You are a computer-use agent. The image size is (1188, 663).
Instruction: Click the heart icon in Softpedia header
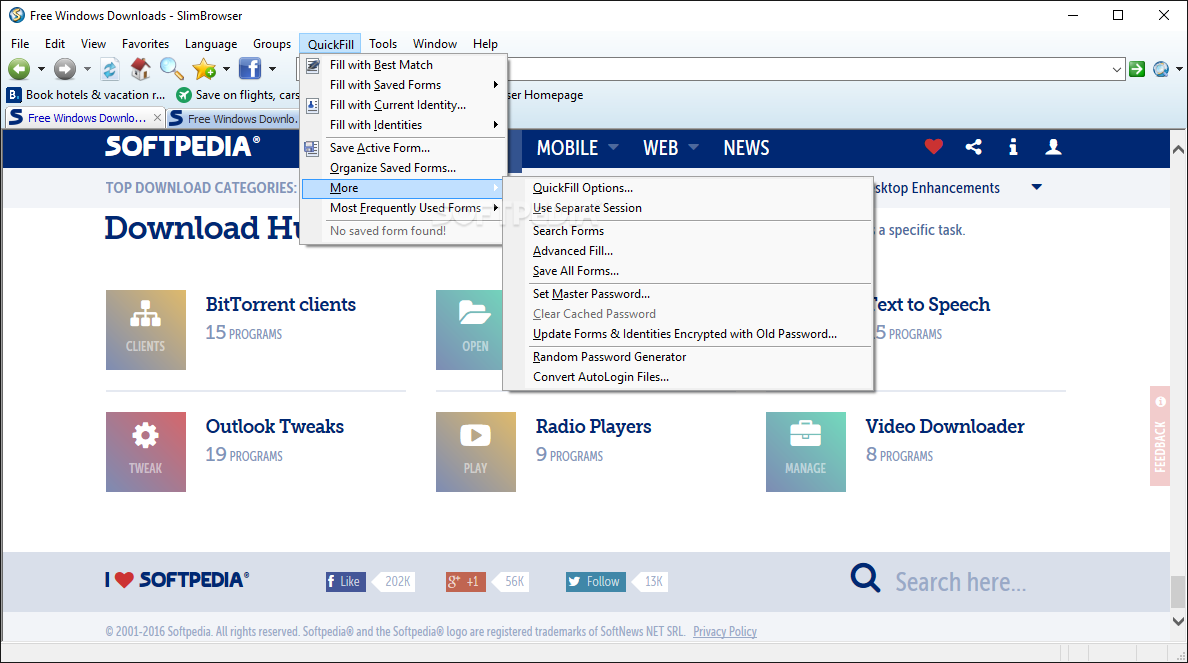pos(933,146)
